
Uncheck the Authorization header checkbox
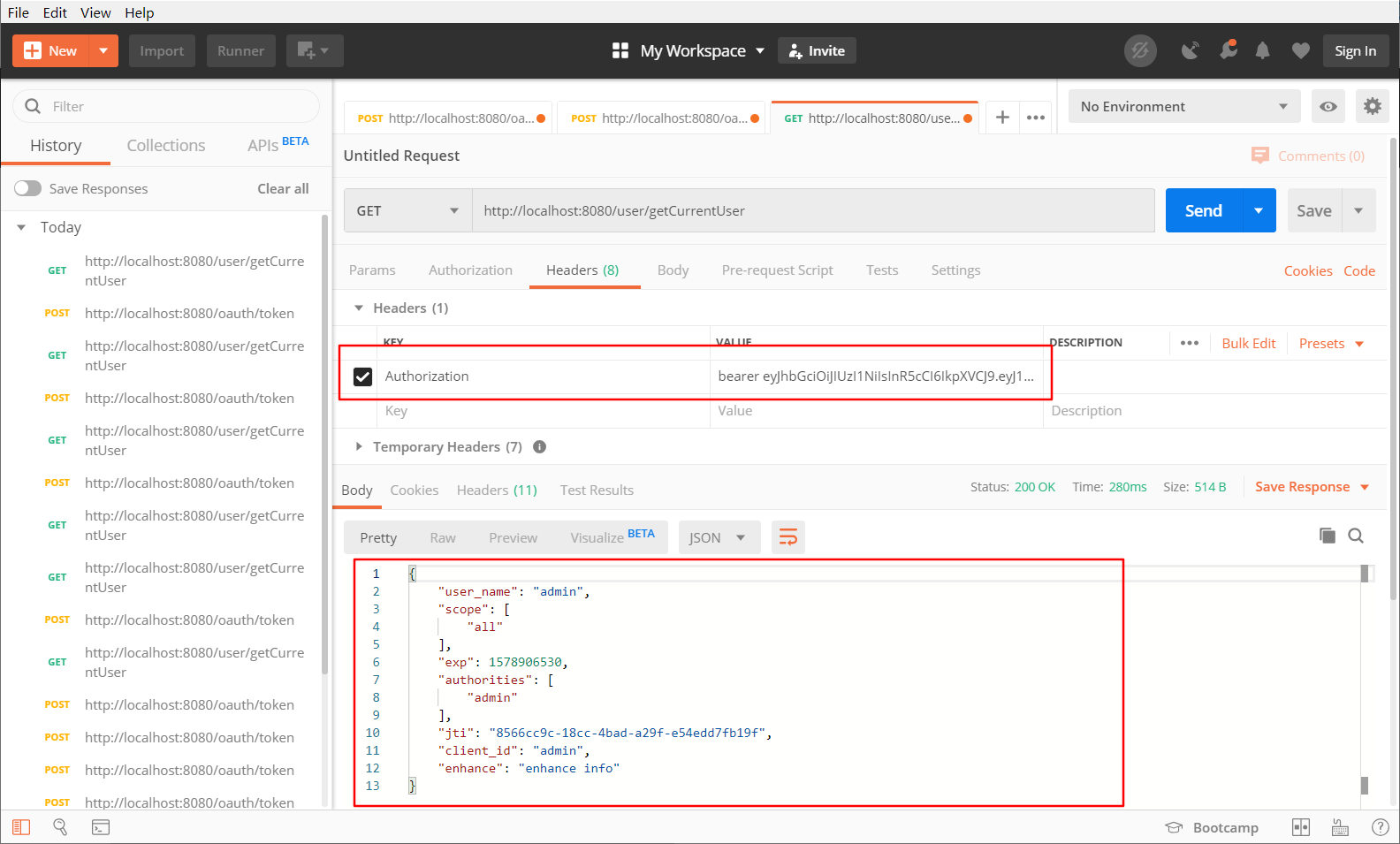(362, 376)
